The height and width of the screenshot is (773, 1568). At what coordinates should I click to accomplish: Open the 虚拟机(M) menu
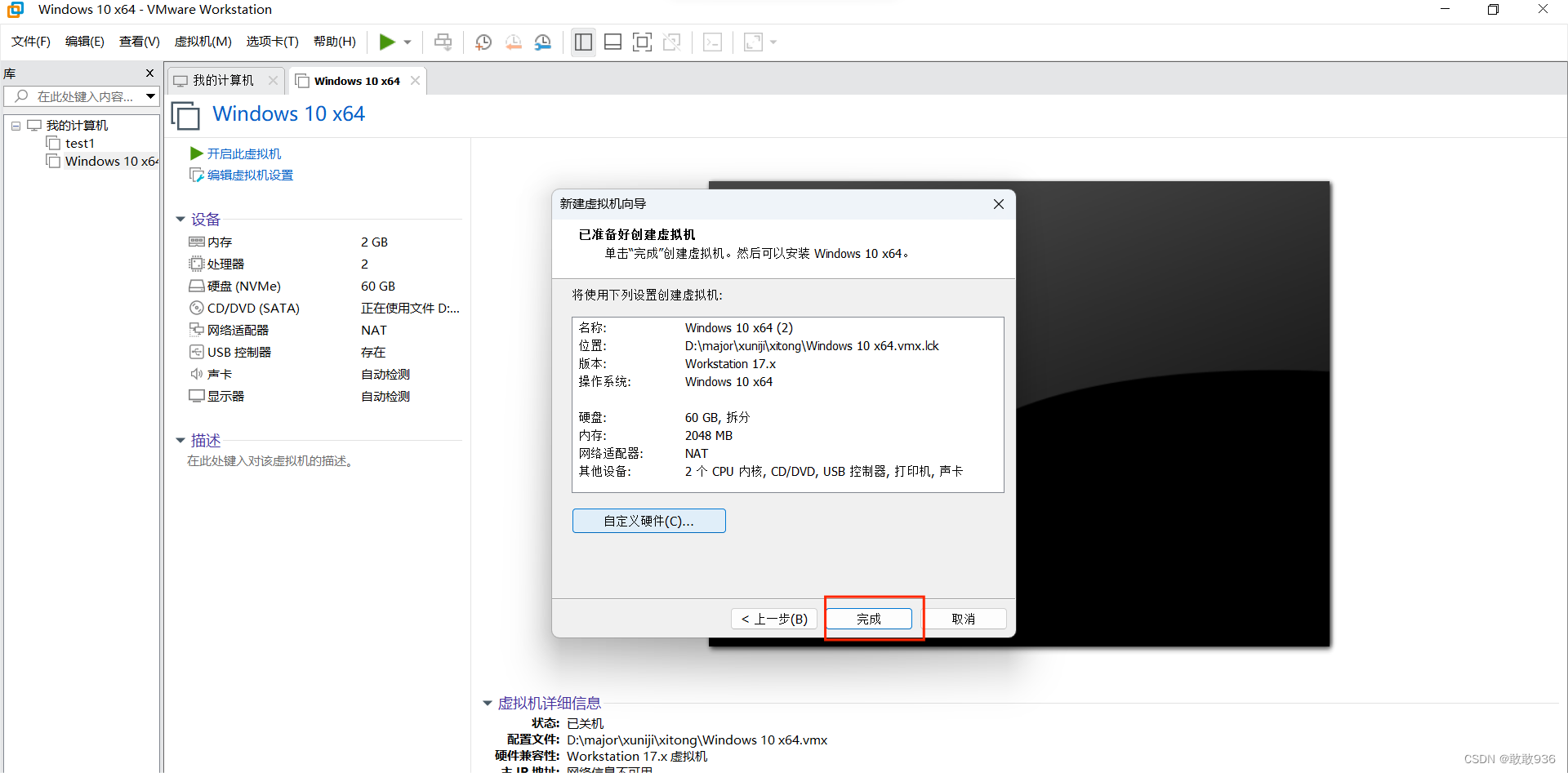pos(203,42)
